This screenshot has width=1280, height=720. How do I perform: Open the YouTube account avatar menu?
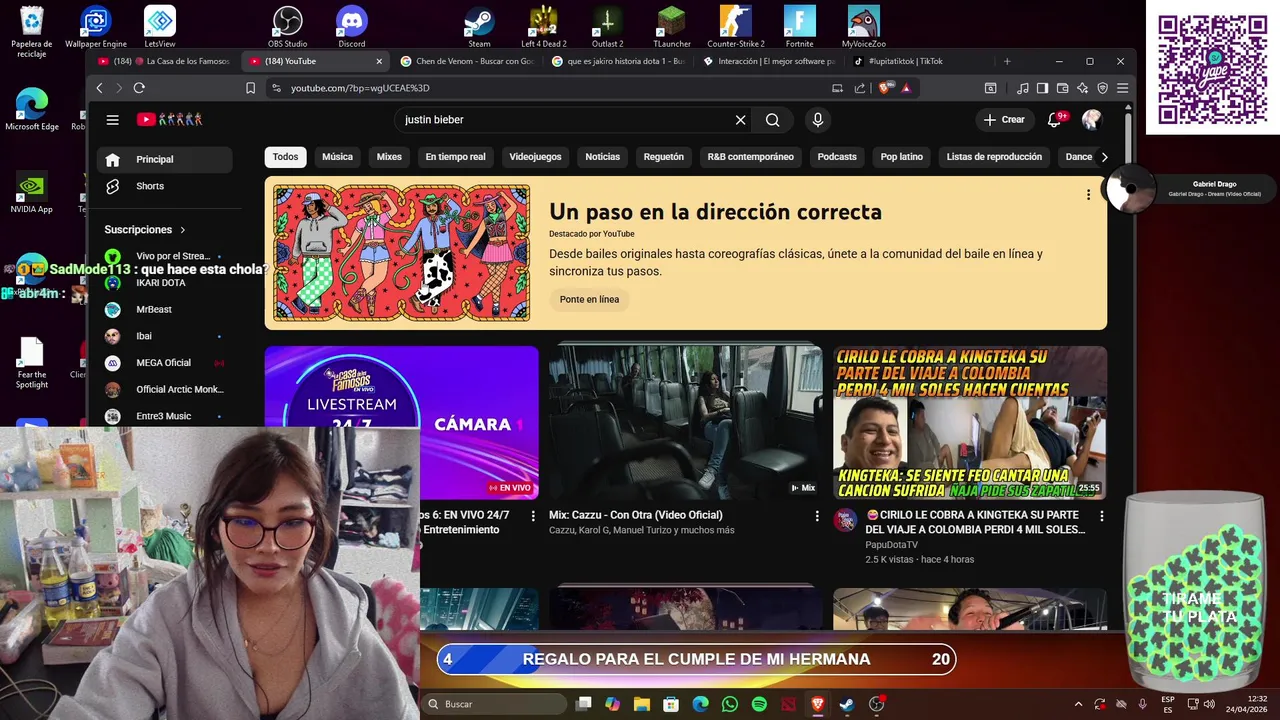pos(1091,120)
